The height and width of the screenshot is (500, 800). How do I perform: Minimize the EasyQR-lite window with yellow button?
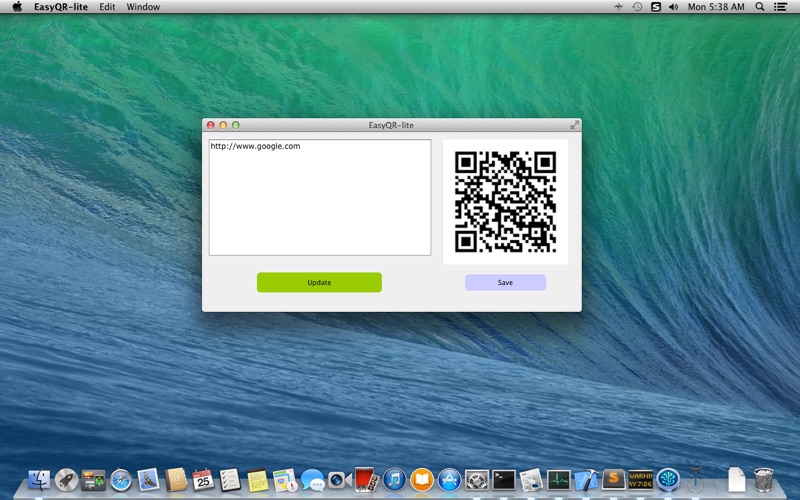(223, 125)
